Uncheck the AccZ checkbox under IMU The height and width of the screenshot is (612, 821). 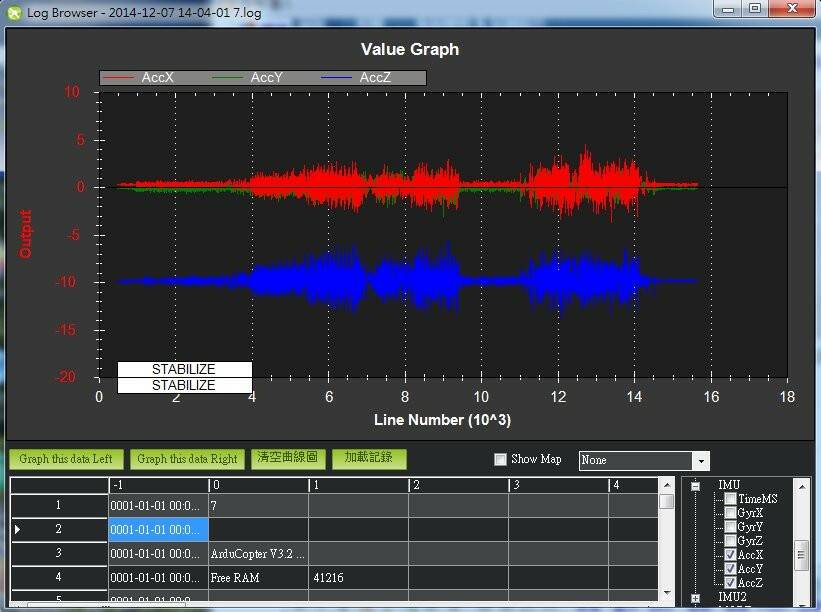[x=730, y=582]
